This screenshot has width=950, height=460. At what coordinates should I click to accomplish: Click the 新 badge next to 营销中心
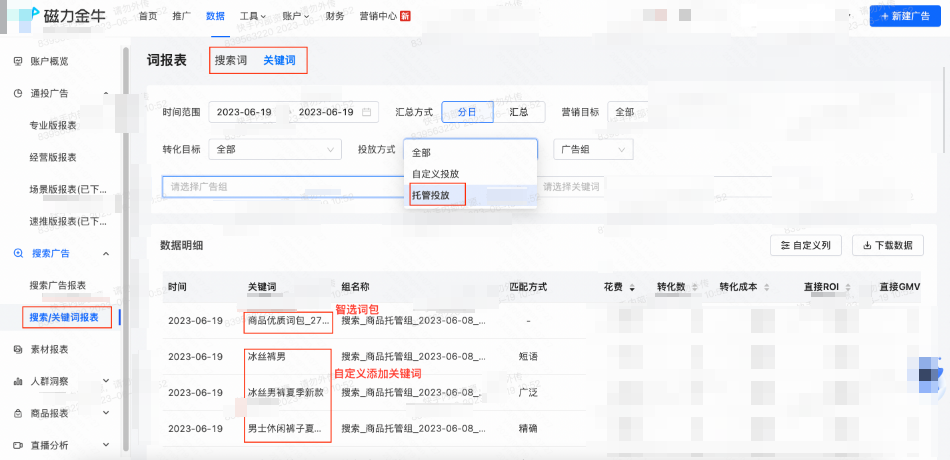click(x=405, y=16)
